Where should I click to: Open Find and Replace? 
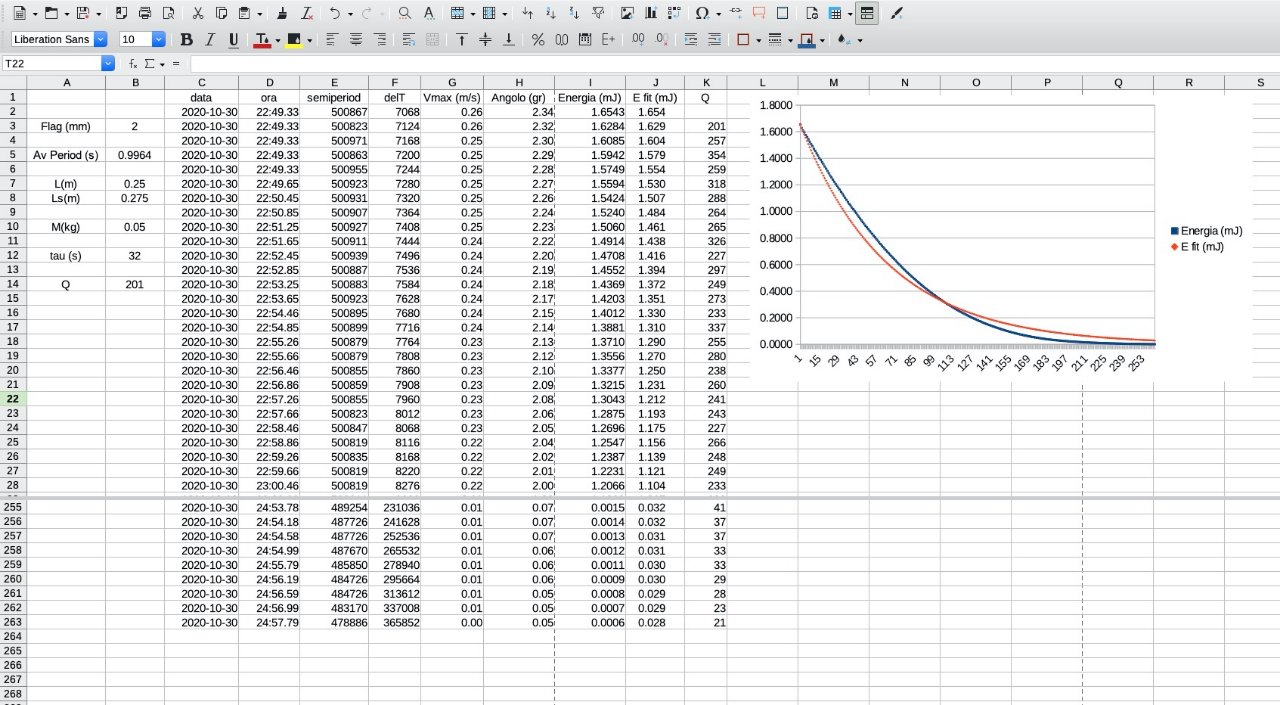click(x=404, y=14)
